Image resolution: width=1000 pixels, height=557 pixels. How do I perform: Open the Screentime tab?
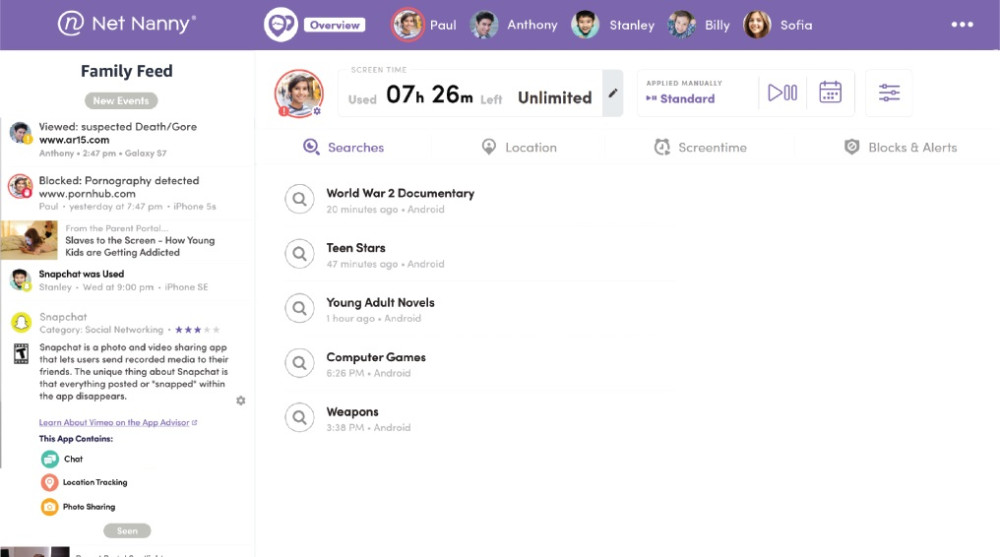700,147
